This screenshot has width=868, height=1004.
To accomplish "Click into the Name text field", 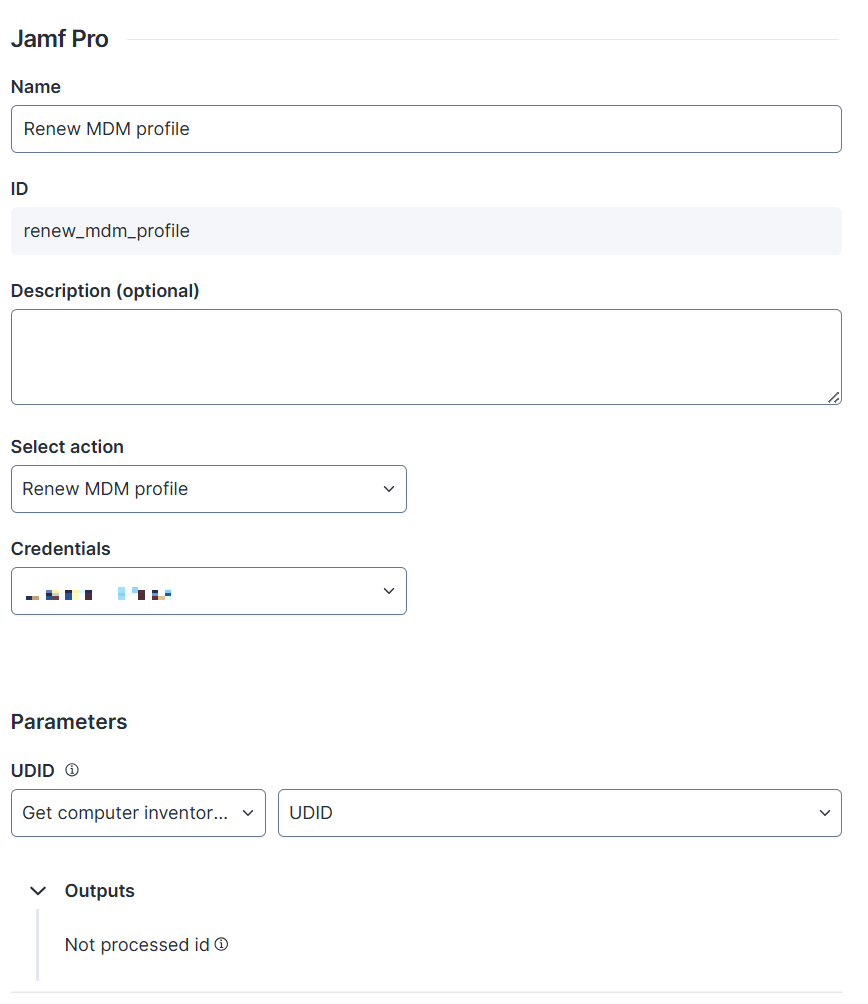I will (x=426, y=129).
